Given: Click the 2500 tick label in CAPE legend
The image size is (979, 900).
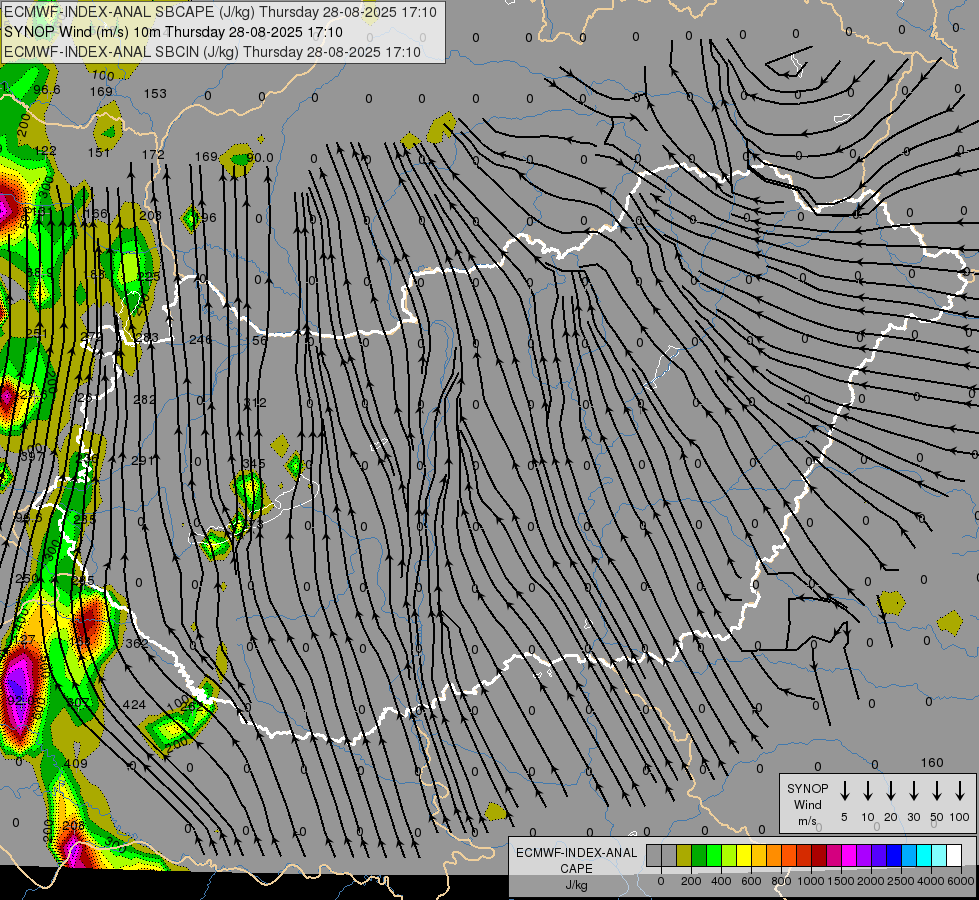Looking at the screenshot, I should [901, 881].
